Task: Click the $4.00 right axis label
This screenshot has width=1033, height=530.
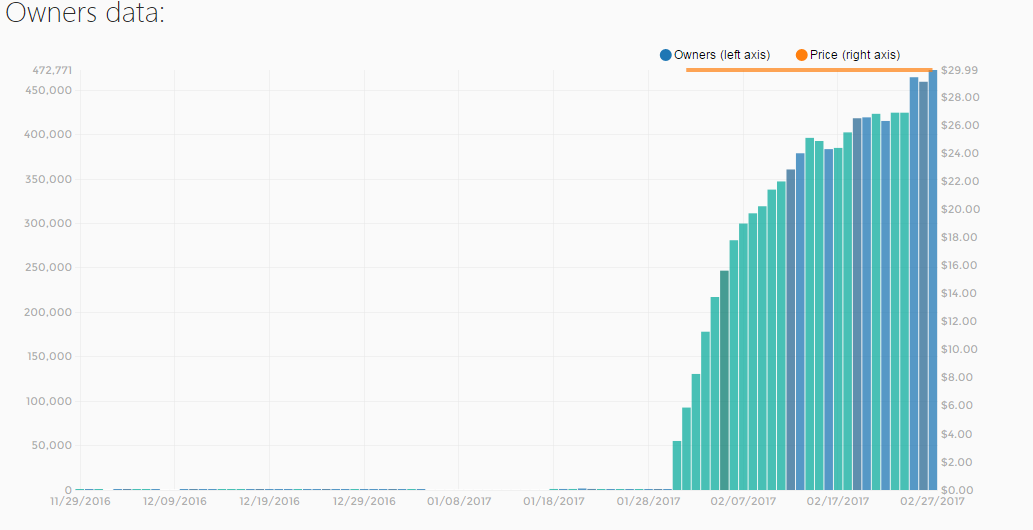Action: pyautogui.click(x=957, y=434)
